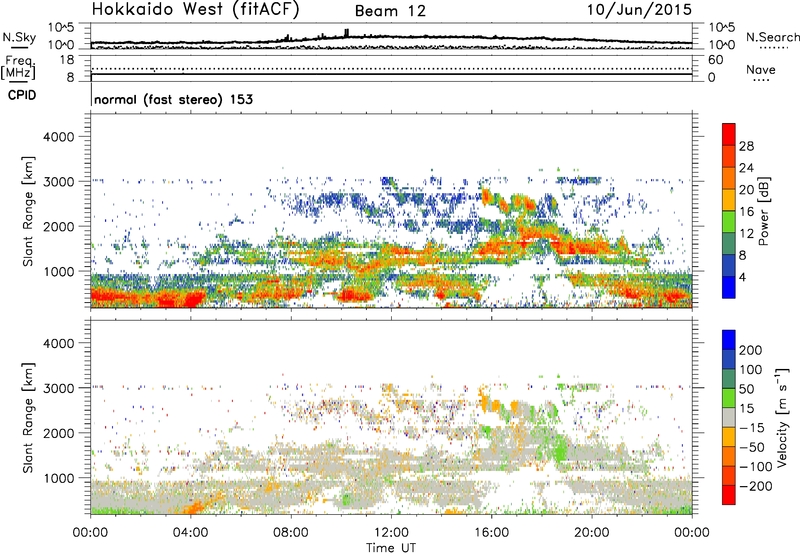Click the '20:00' time tick label

tap(591, 533)
